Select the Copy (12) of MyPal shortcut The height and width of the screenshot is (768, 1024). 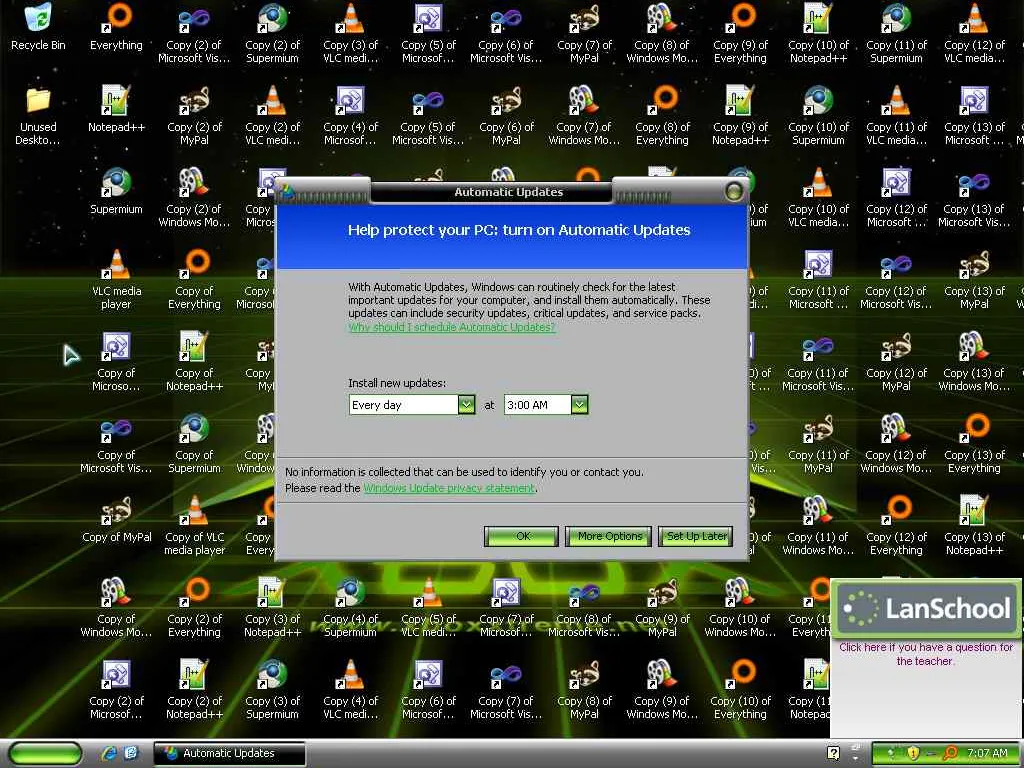[x=897, y=361]
